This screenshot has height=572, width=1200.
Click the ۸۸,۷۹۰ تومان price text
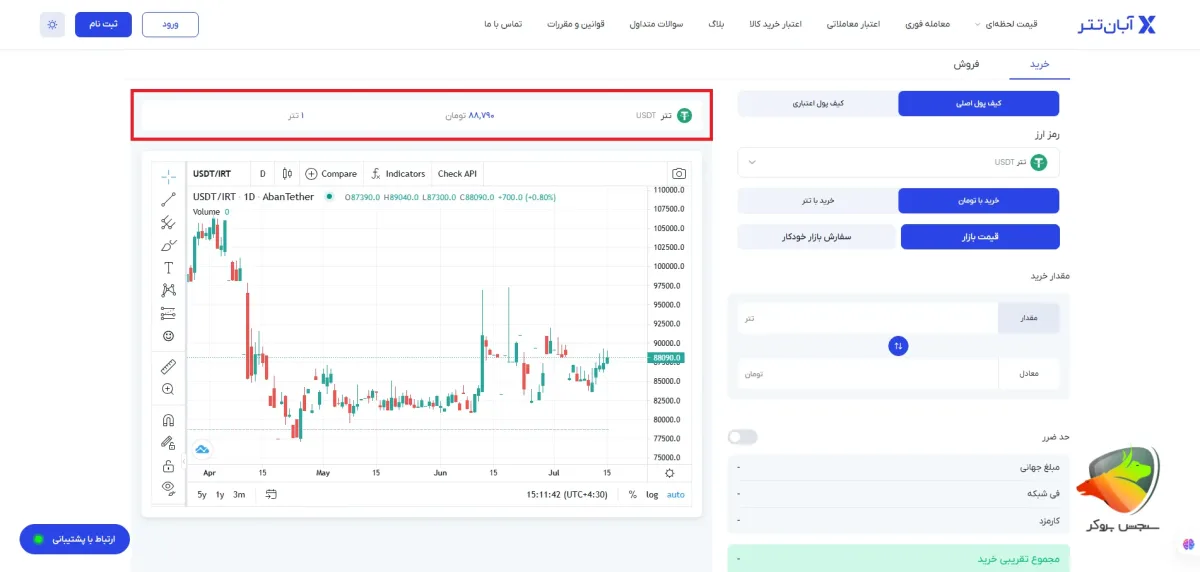pyautogui.click(x=470, y=115)
